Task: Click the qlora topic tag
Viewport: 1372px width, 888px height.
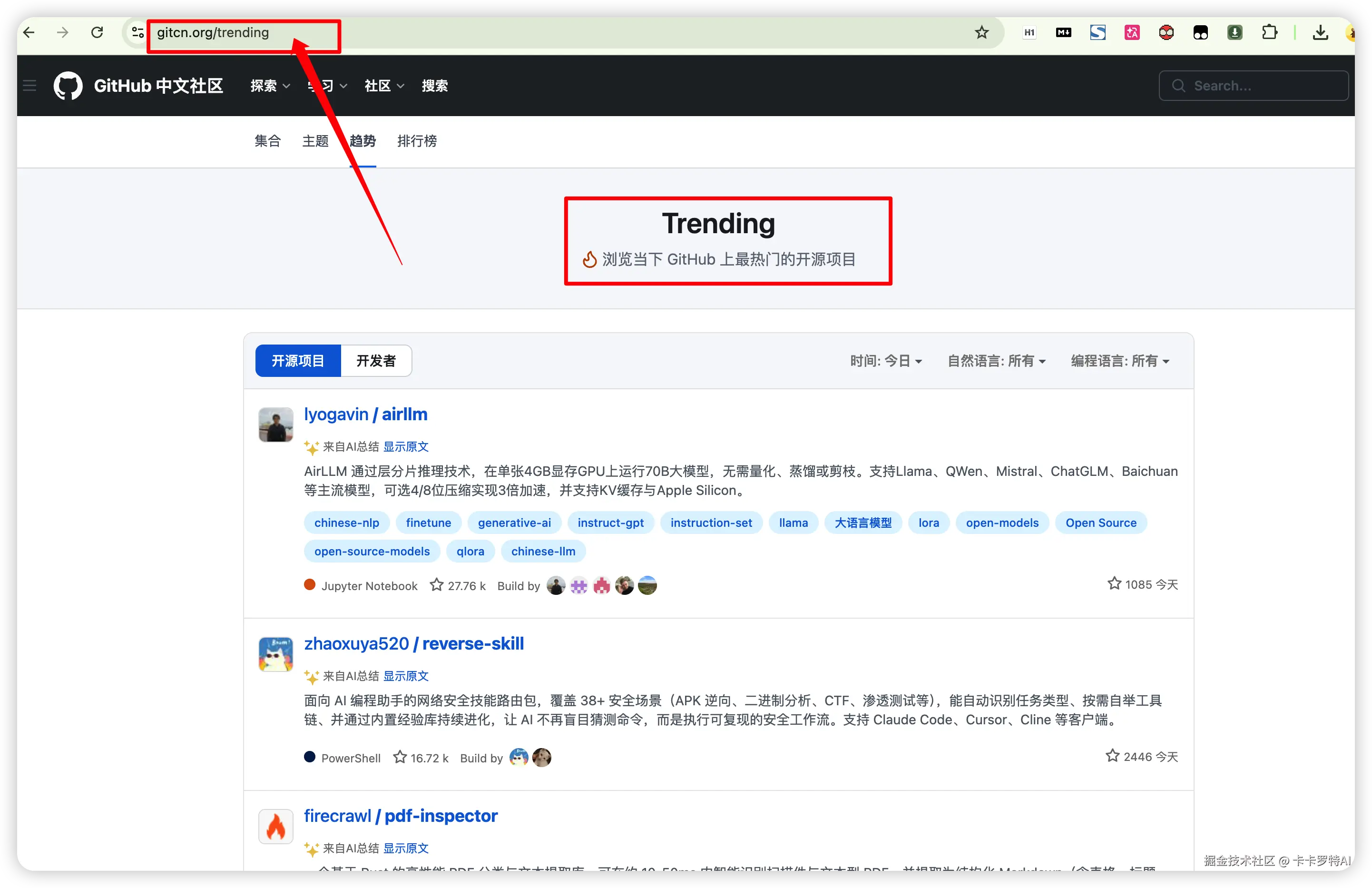Action: [x=470, y=552]
